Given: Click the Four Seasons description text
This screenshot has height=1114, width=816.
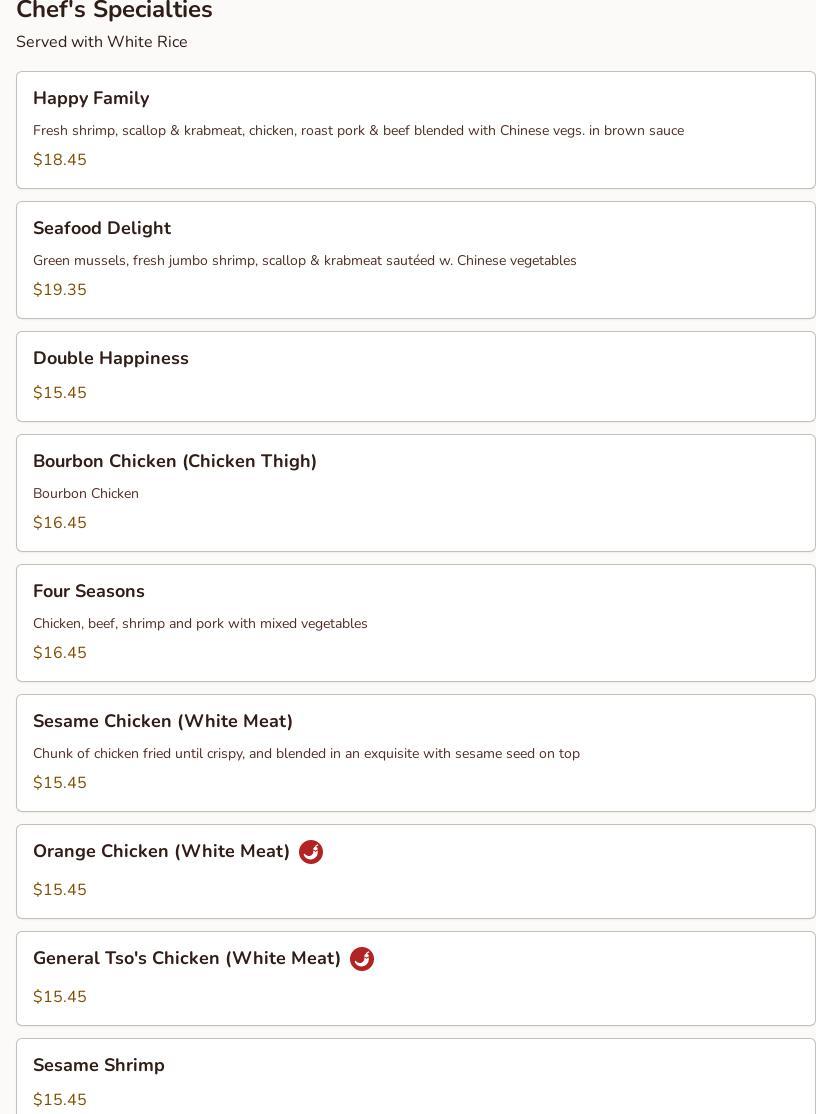Looking at the screenshot, I should 200,624.
